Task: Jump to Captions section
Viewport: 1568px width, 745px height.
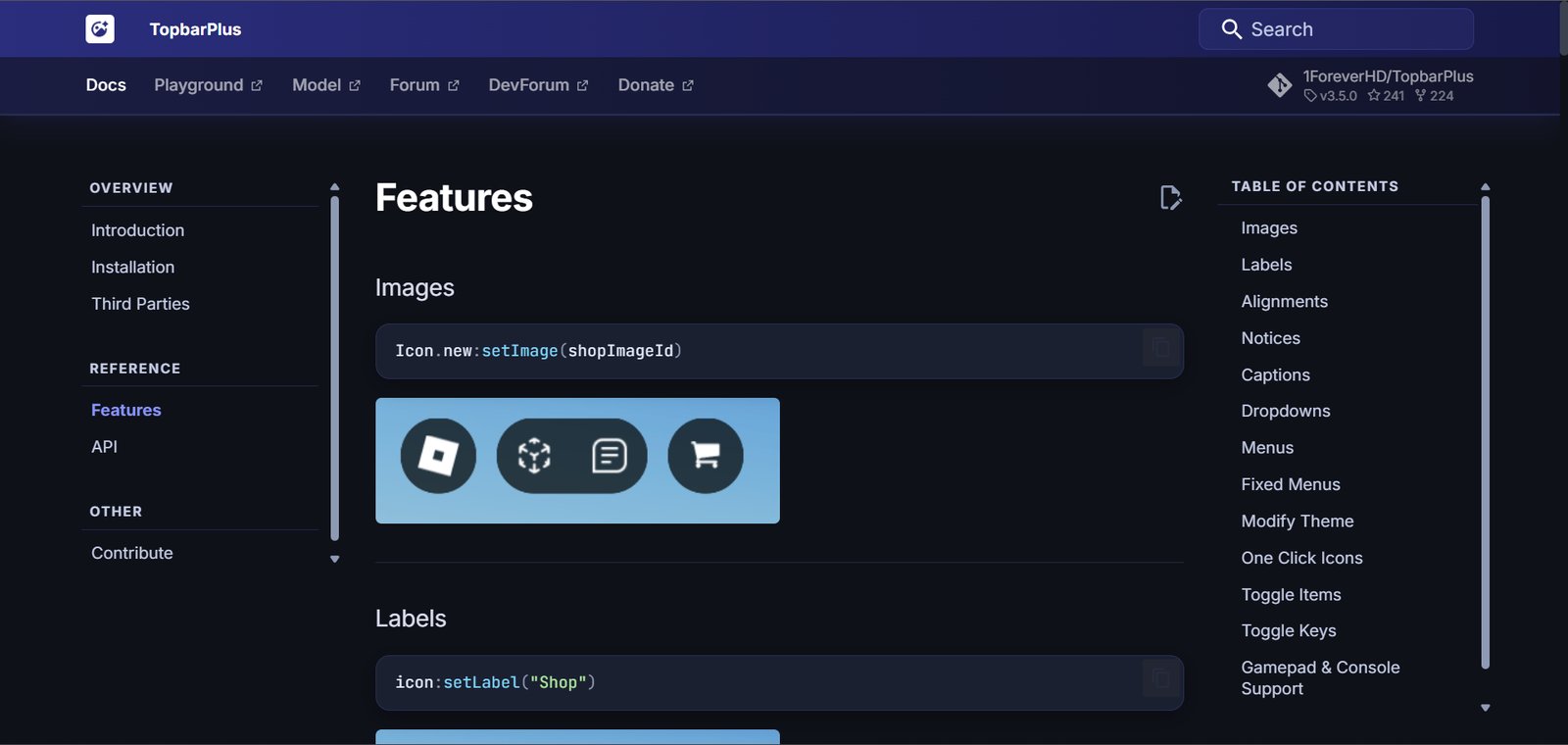Action: [1275, 374]
